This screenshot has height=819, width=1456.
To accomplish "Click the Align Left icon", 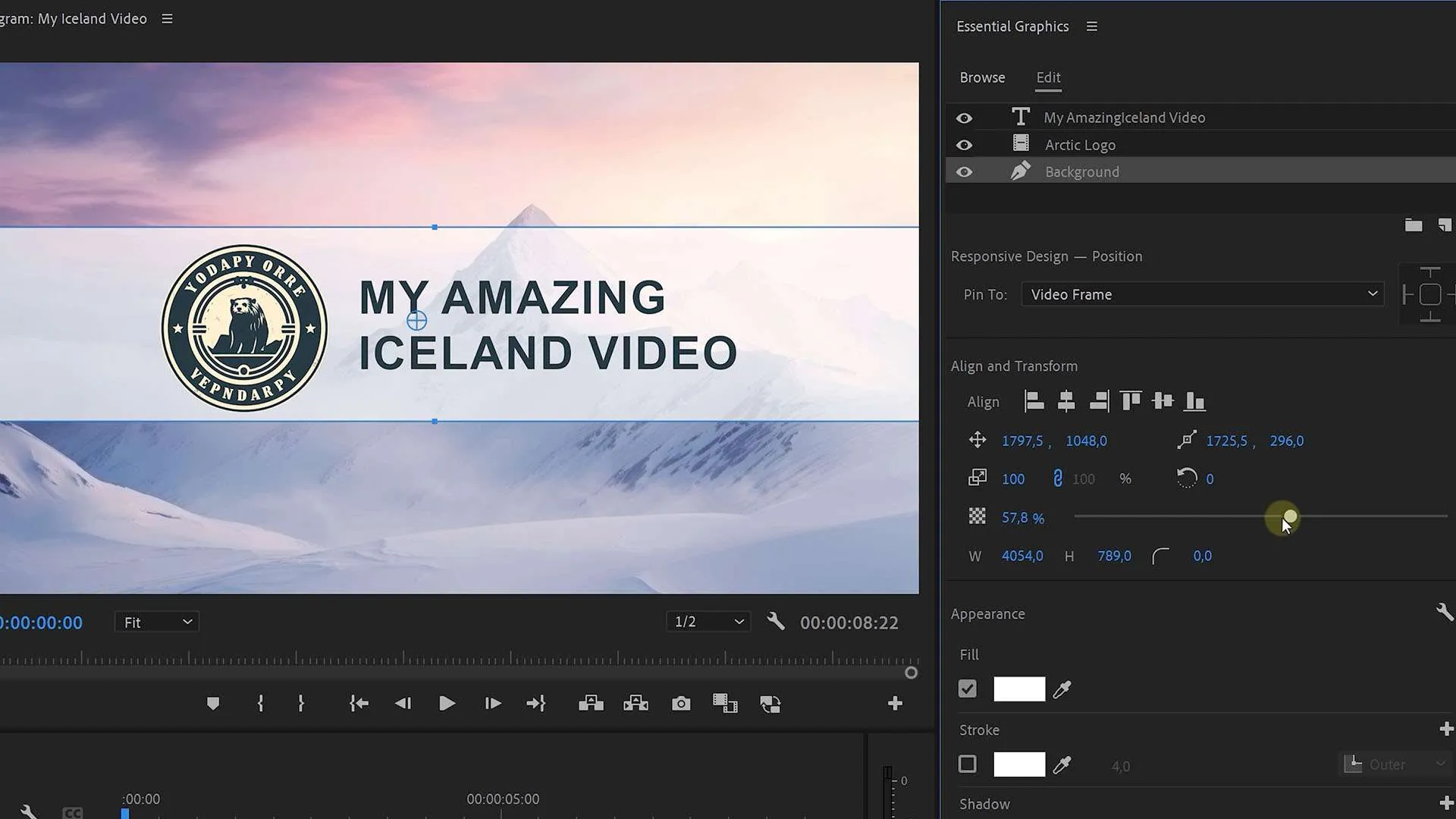I will 1034,401.
